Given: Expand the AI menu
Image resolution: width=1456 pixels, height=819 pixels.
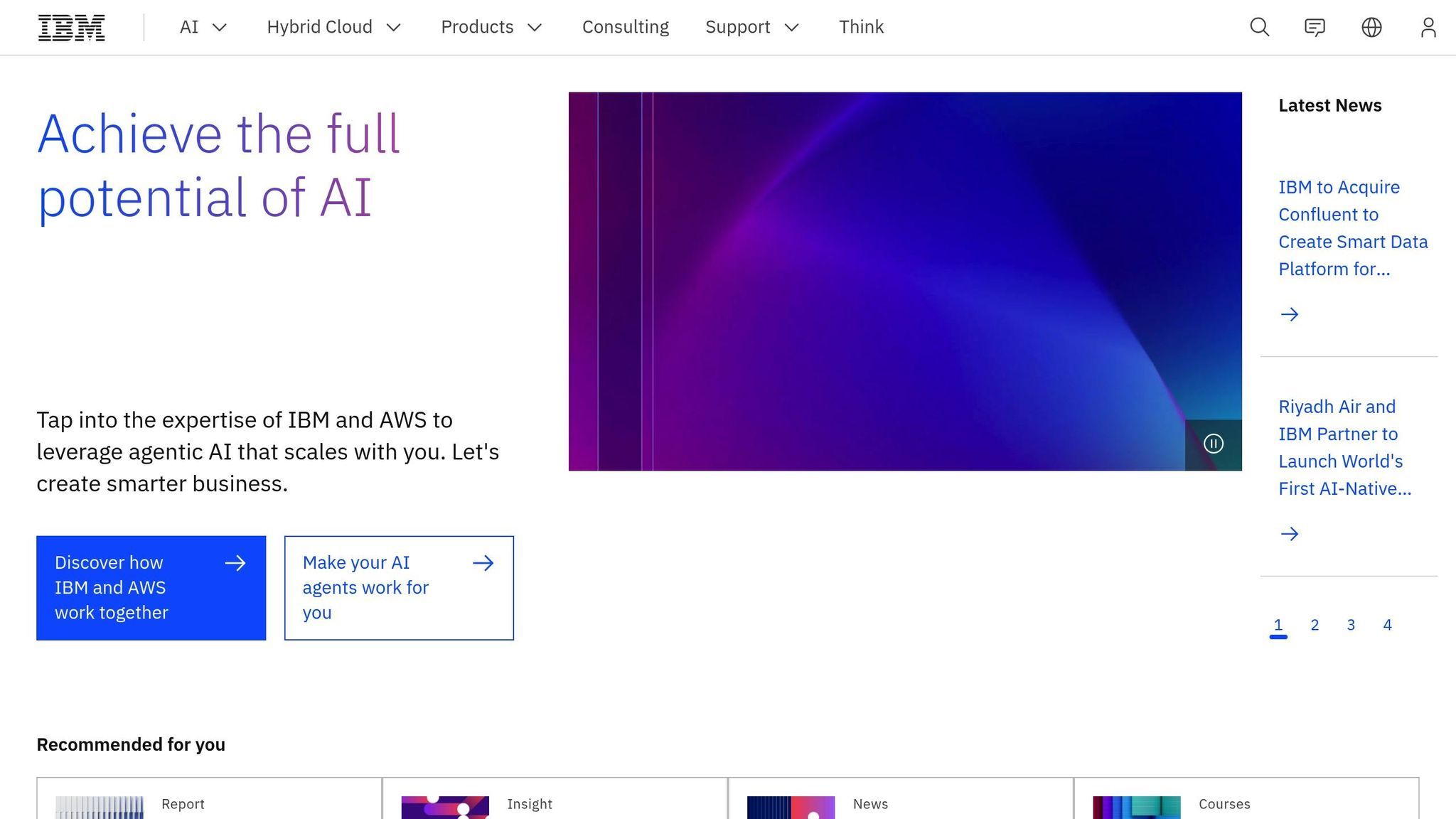Looking at the screenshot, I should click(203, 27).
